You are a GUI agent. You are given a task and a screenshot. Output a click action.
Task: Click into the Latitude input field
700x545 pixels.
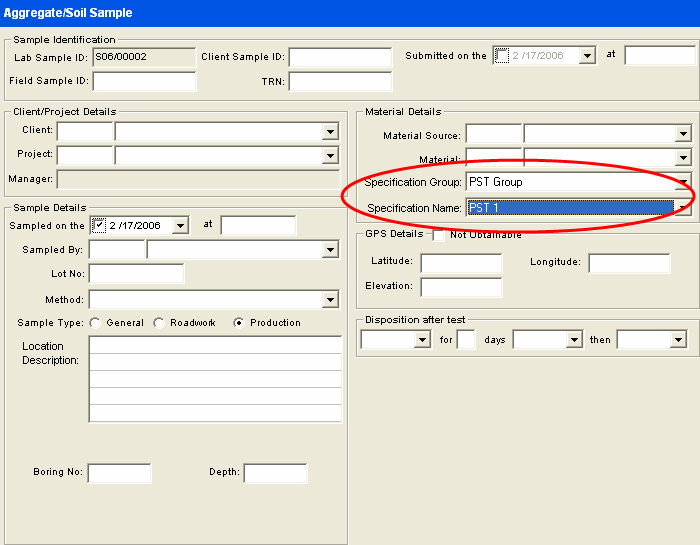pyautogui.click(x=461, y=263)
